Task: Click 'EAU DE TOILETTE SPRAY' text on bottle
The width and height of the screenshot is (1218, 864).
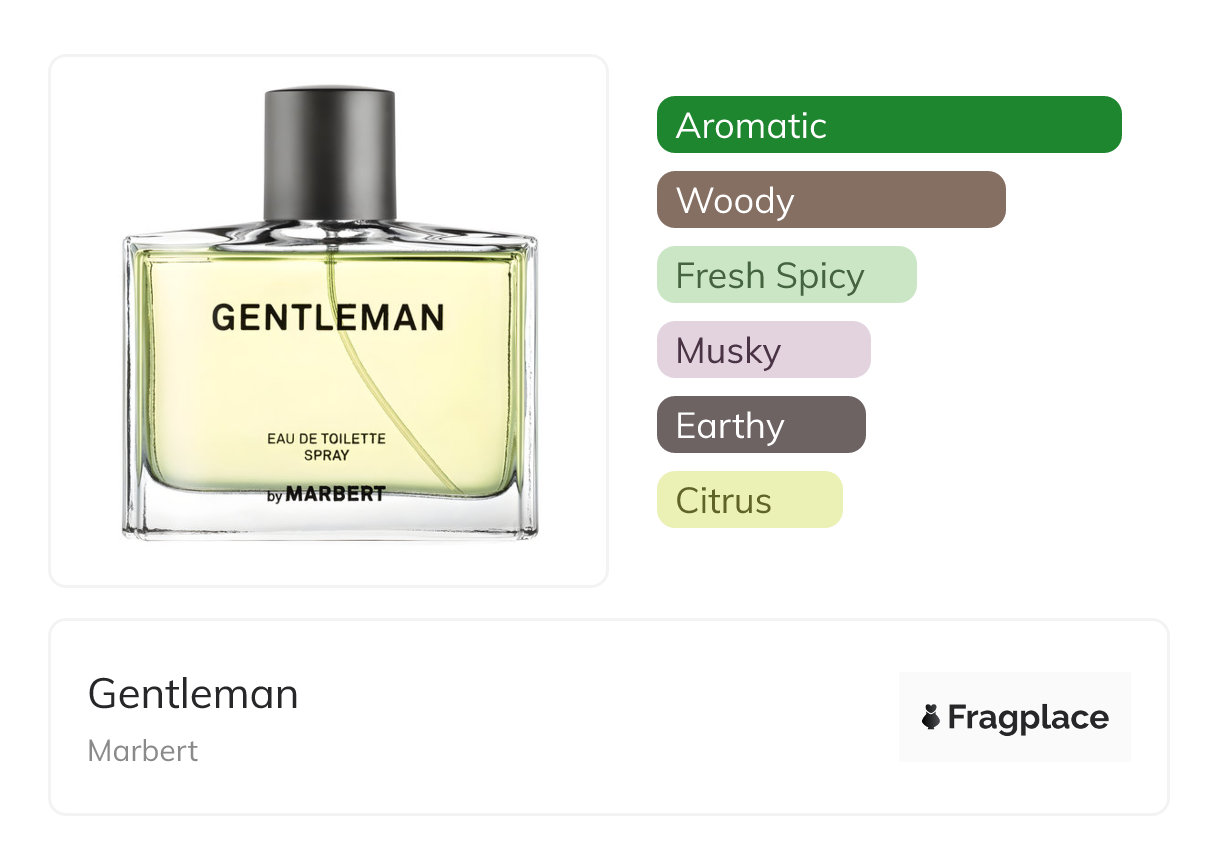Action: [327, 447]
